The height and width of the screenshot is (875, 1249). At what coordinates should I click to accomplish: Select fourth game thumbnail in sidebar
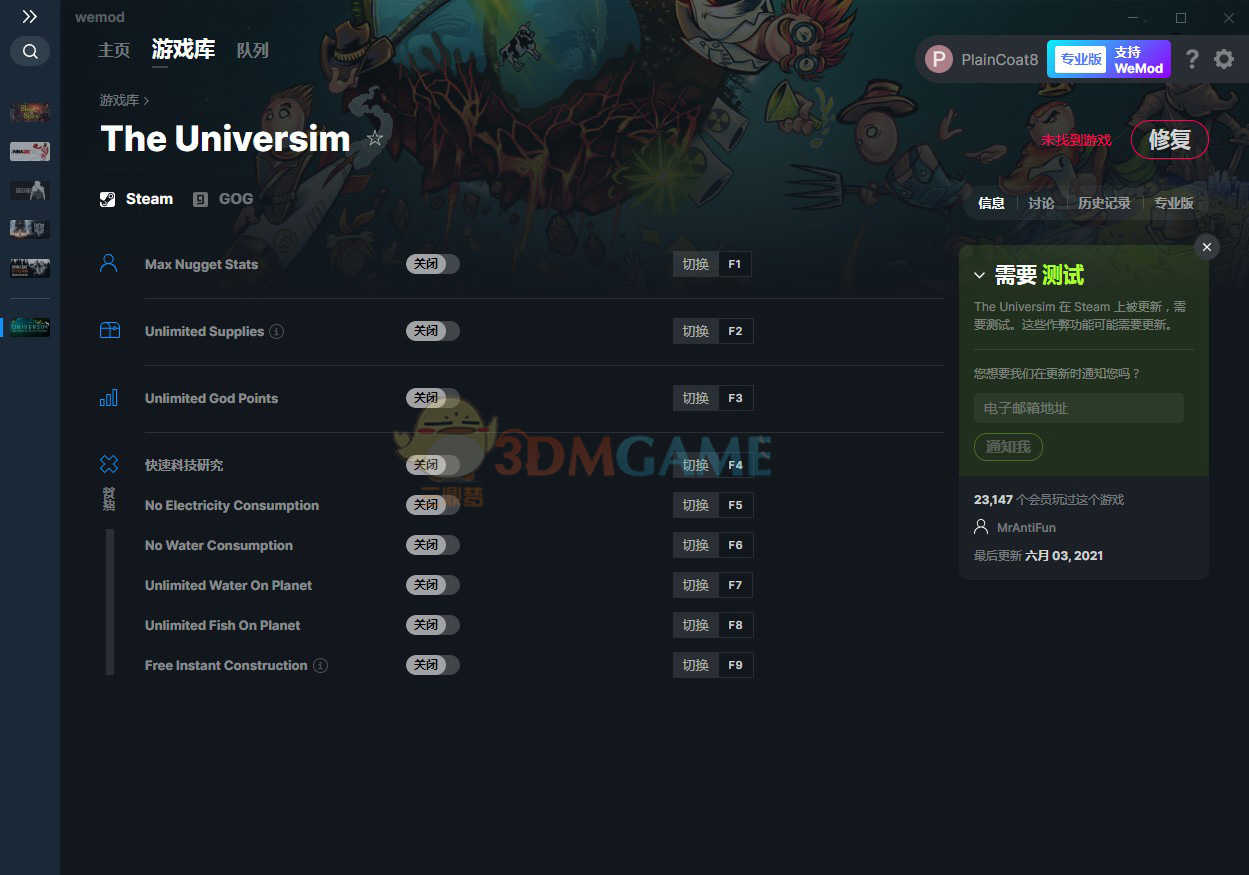click(30, 229)
